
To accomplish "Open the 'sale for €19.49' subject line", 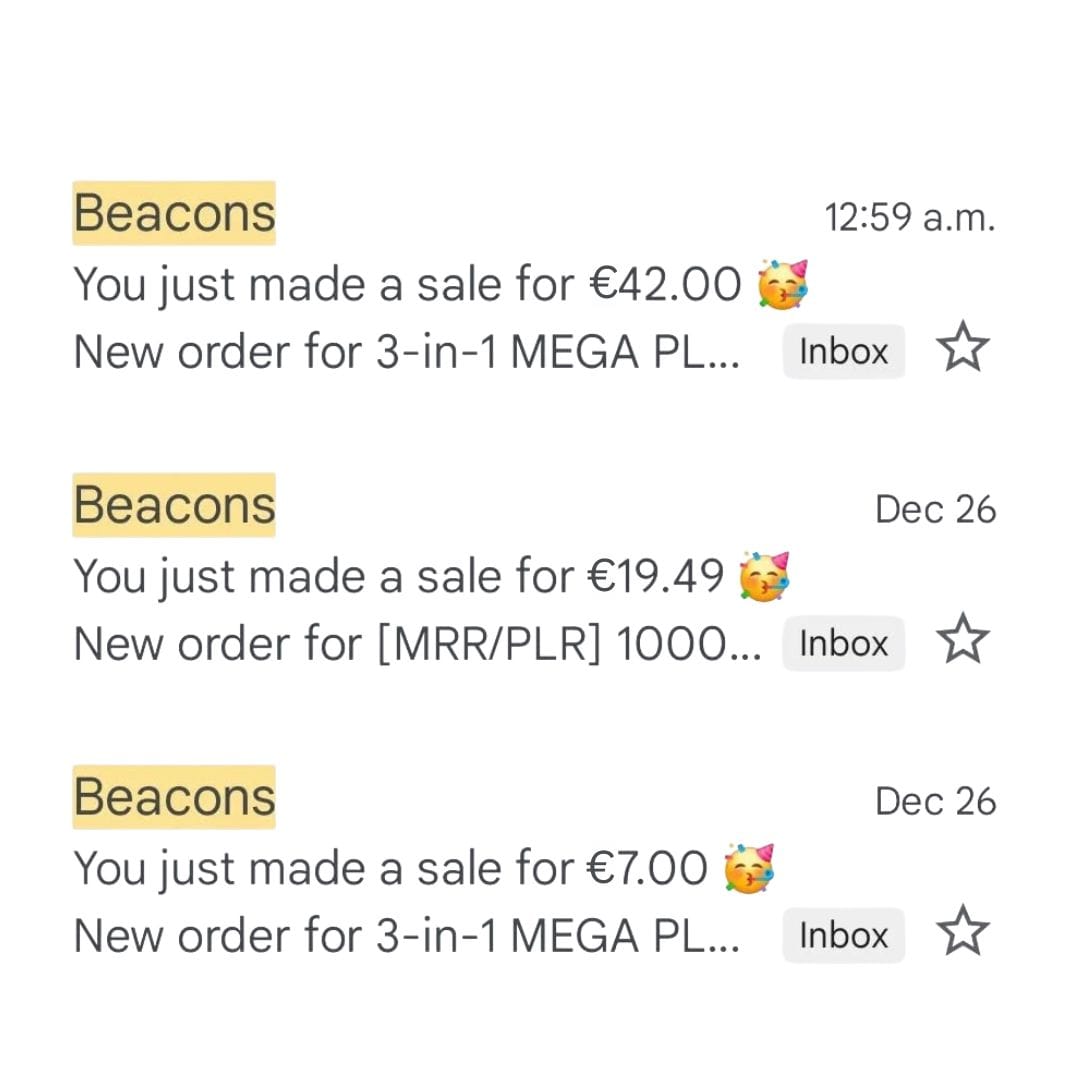I will pos(398,577).
